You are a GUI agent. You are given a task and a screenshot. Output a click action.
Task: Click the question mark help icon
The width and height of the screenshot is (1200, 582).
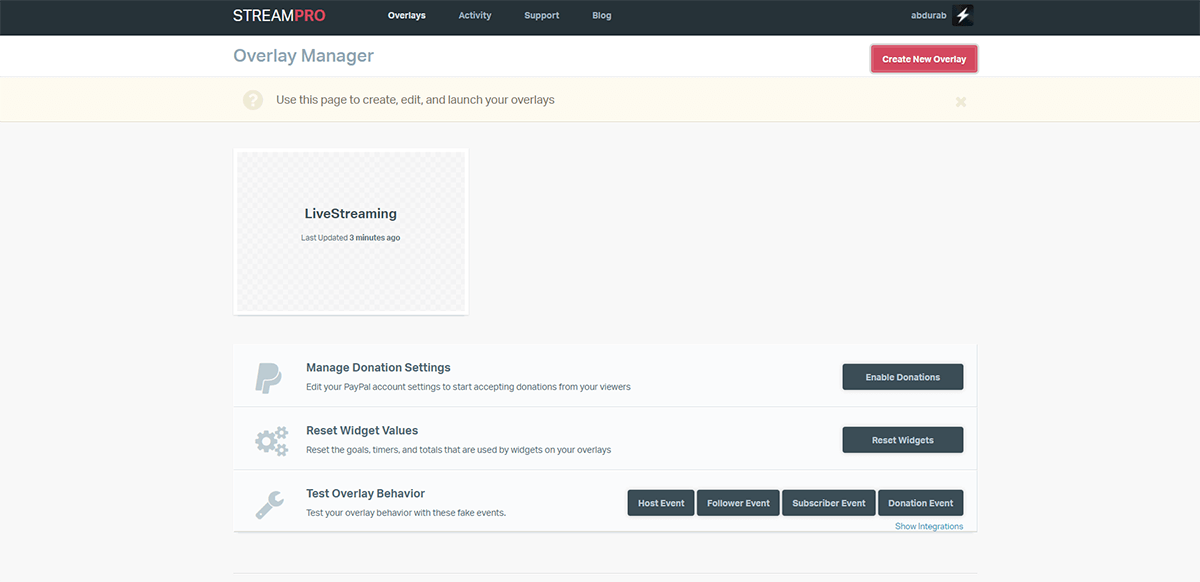tap(253, 100)
